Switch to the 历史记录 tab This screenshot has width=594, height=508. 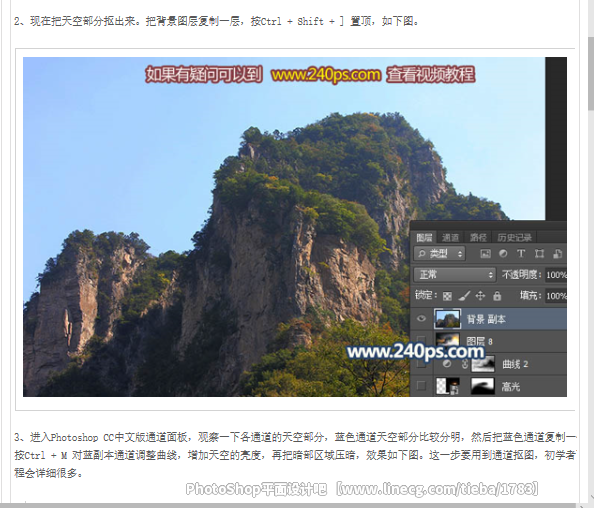point(514,238)
